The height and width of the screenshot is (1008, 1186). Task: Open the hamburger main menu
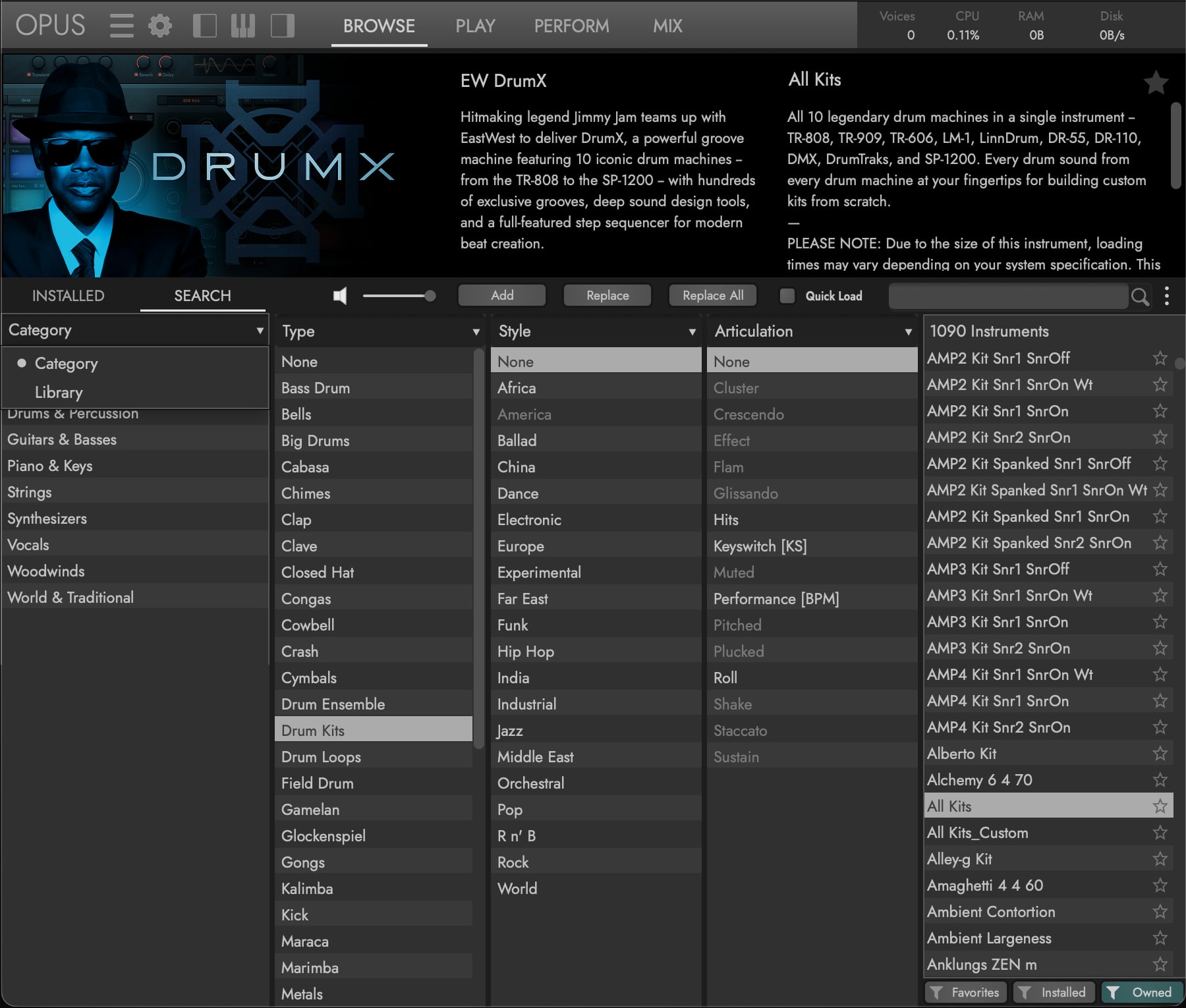(x=122, y=26)
